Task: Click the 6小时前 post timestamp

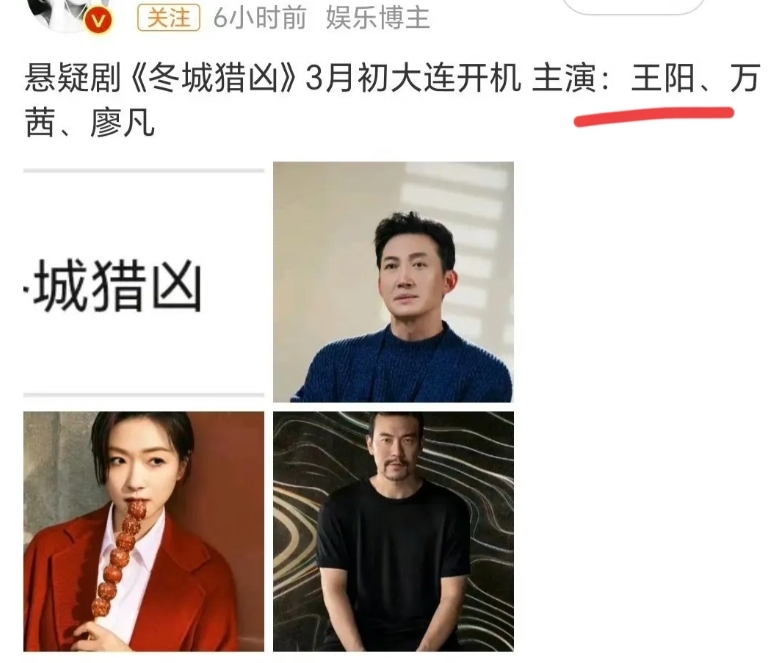Action: coord(260,18)
